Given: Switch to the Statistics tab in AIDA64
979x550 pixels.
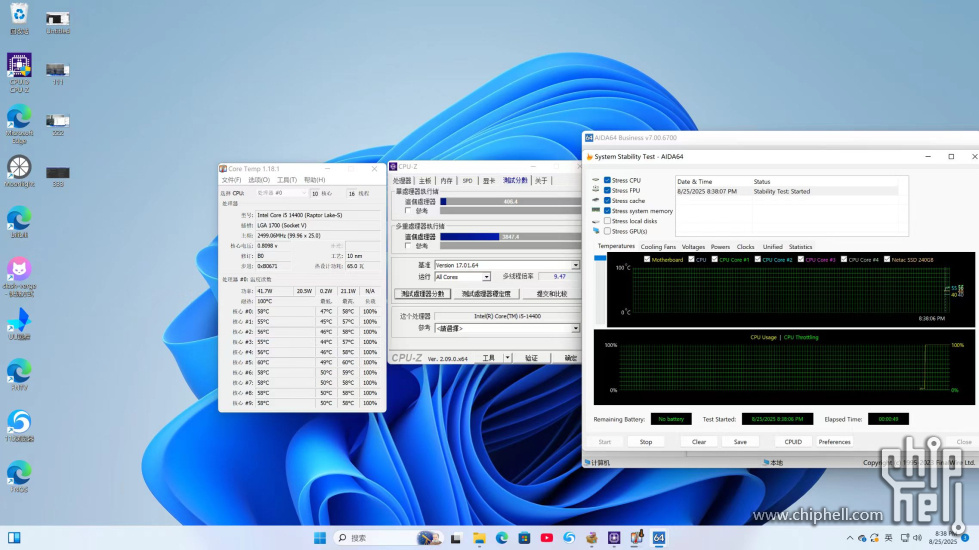Looking at the screenshot, I should (800, 247).
